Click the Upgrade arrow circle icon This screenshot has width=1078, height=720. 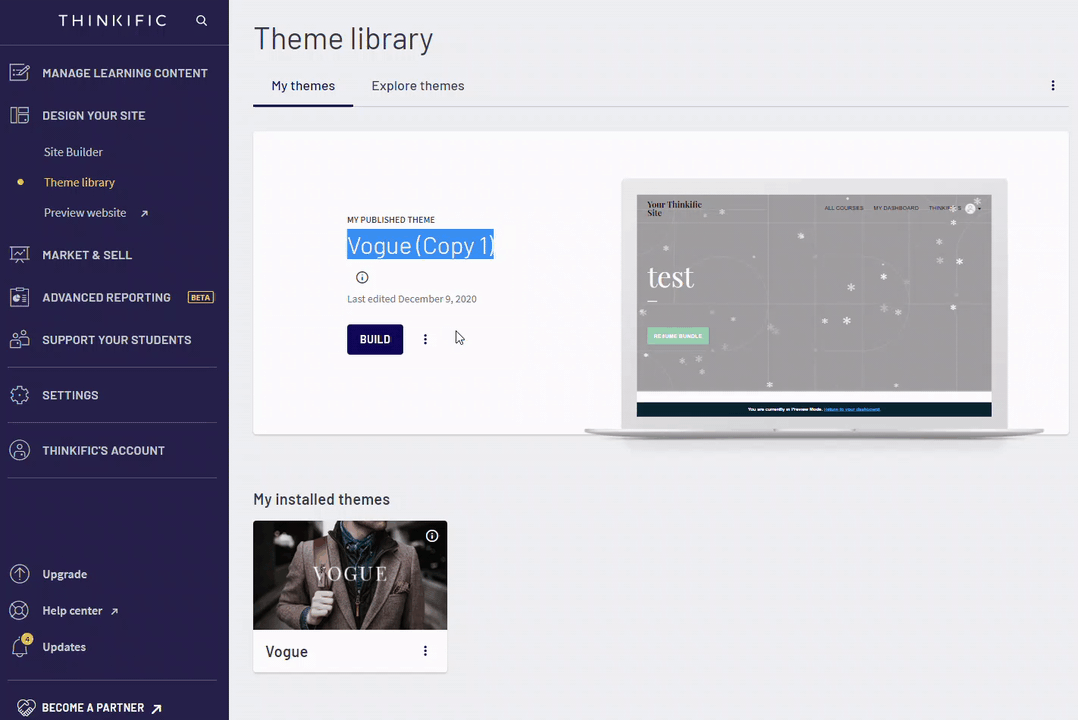click(19, 574)
